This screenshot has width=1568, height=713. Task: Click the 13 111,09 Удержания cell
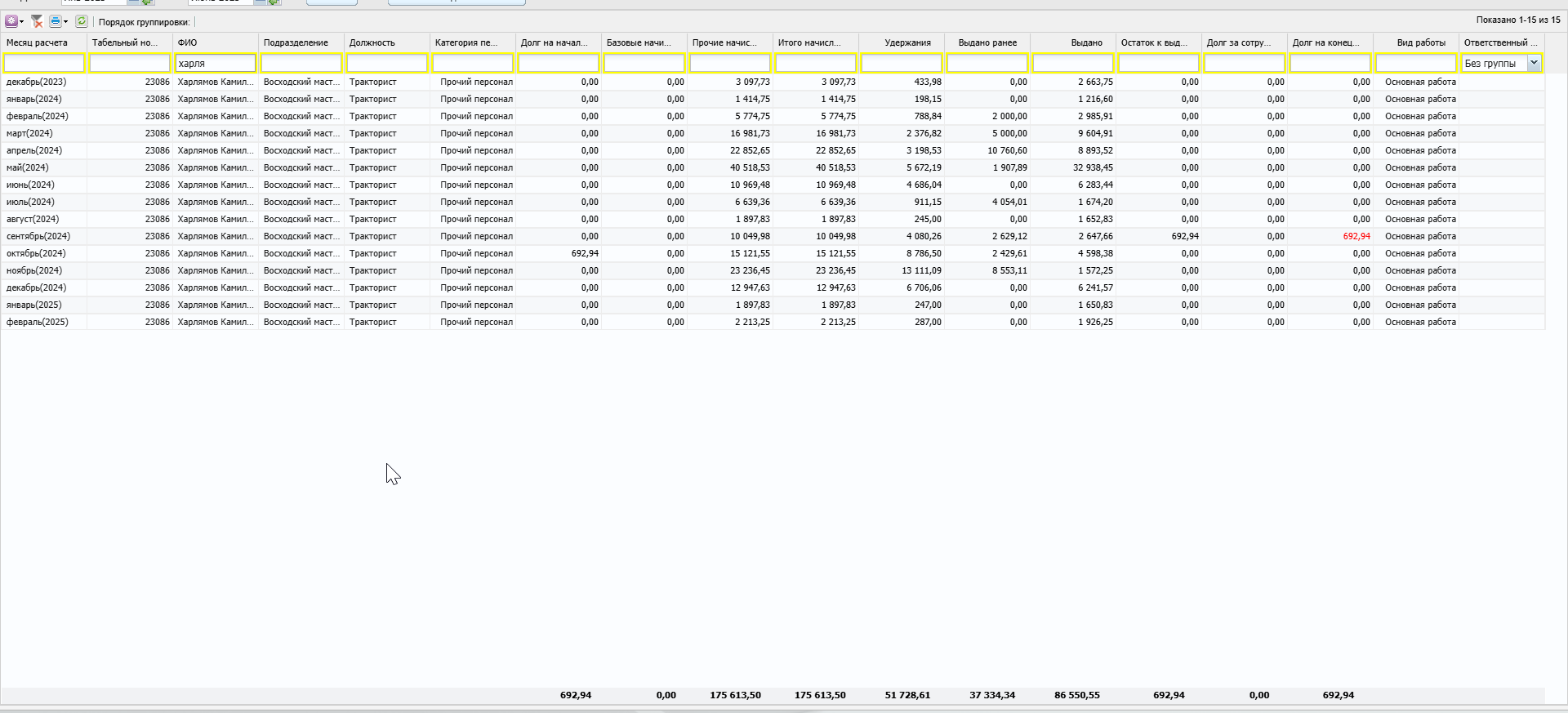921,270
